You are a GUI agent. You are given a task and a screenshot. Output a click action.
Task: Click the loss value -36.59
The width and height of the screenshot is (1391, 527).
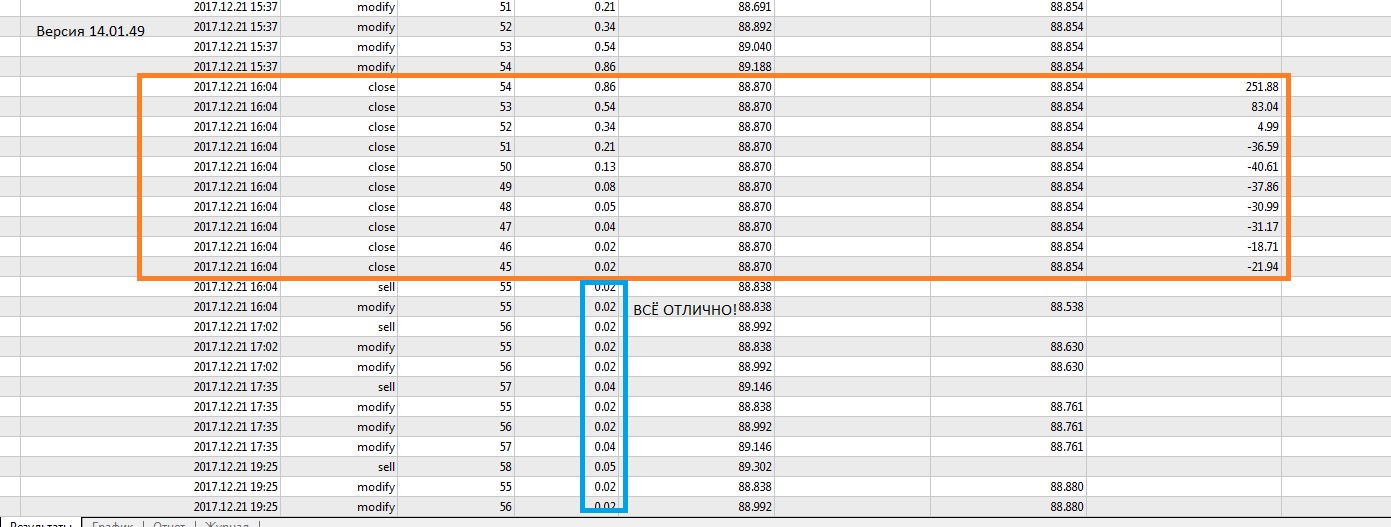1262,147
